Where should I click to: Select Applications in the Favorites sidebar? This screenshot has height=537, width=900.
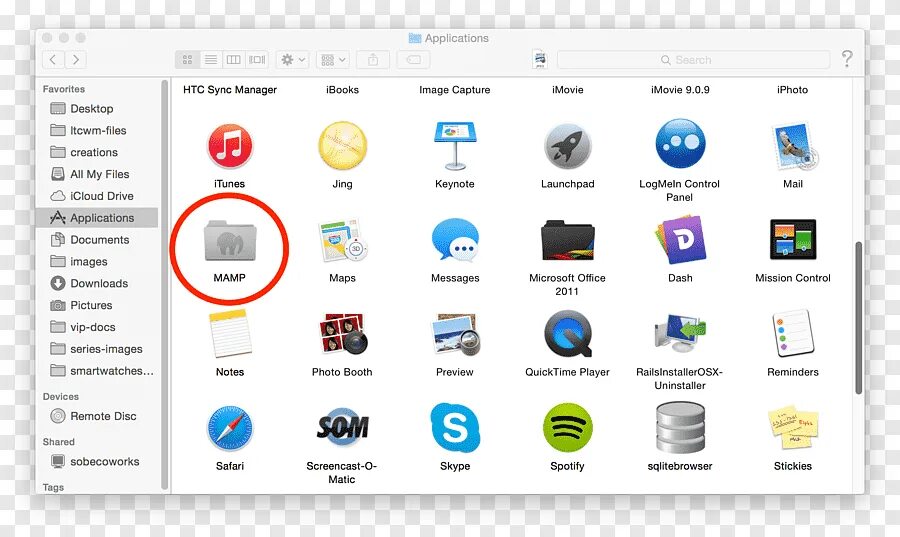tap(96, 217)
